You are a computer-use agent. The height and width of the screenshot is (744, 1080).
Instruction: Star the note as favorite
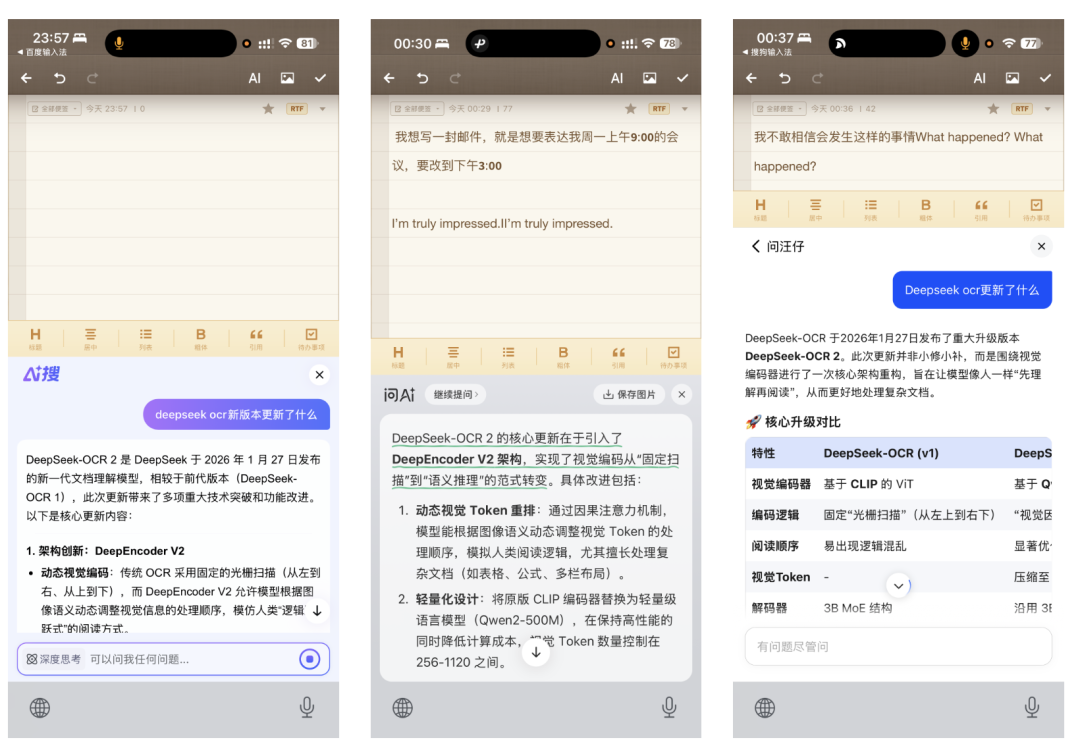(268, 107)
